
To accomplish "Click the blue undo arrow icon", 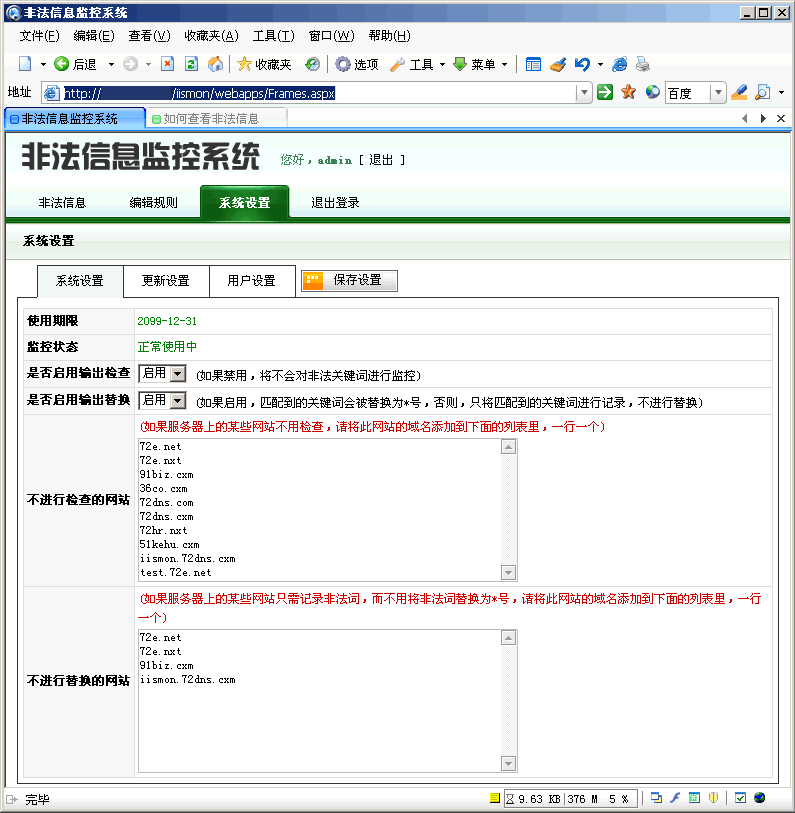I will [582, 64].
